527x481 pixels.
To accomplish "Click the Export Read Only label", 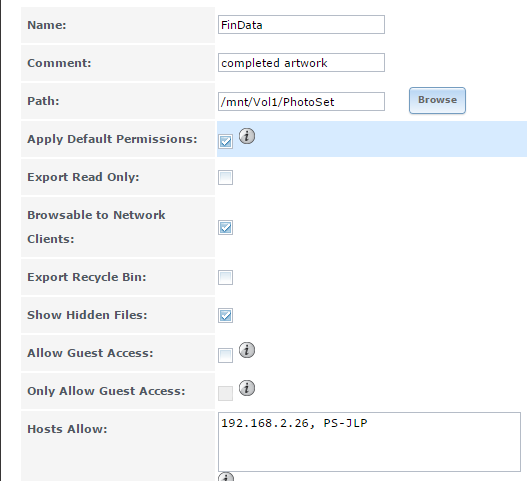I will [x=83, y=177].
